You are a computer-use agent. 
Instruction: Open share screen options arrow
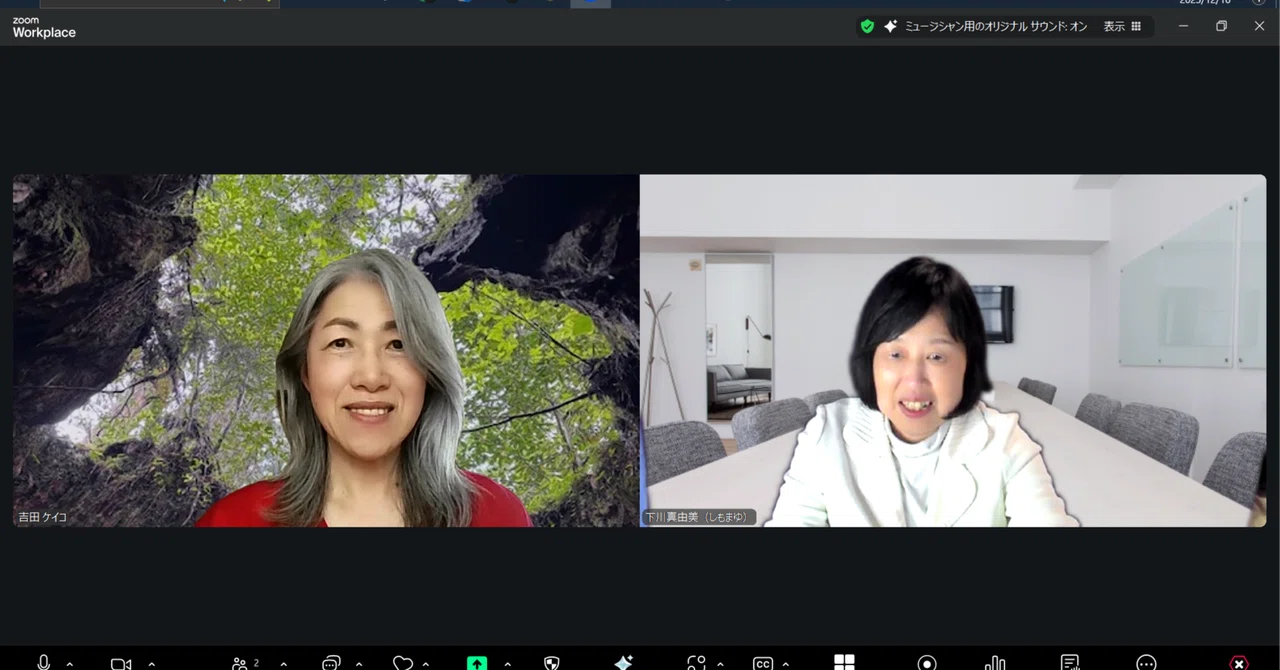[x=507, y=664]
